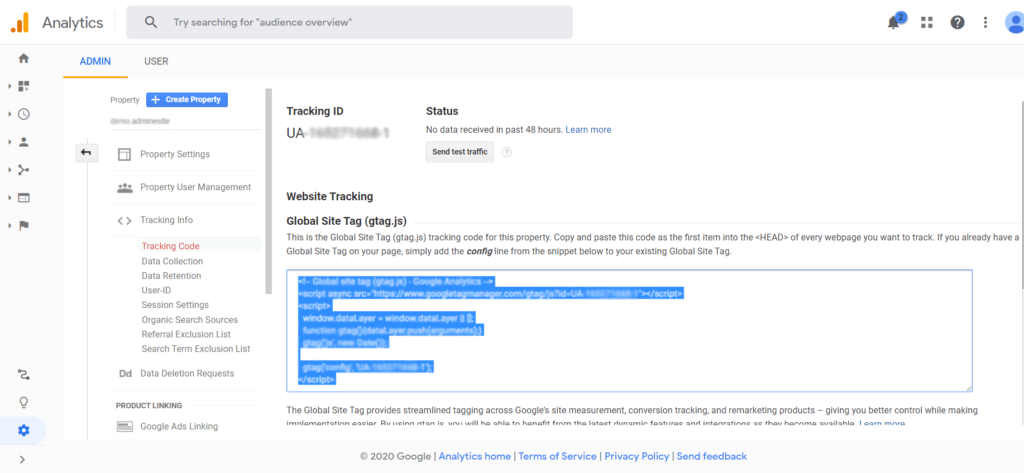Open Learn more link beside Status
The image size is (1024, 473).
(x=588, y=130)
